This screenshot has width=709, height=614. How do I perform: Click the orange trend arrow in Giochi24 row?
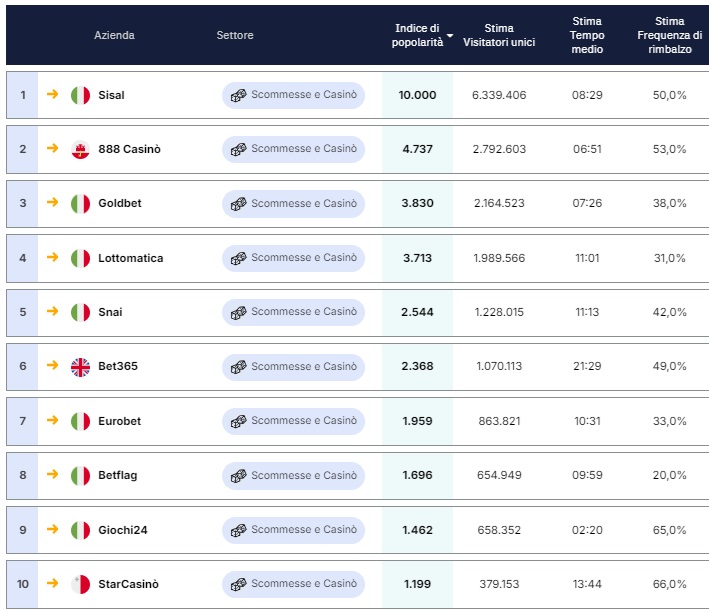[x=52, y=529]
